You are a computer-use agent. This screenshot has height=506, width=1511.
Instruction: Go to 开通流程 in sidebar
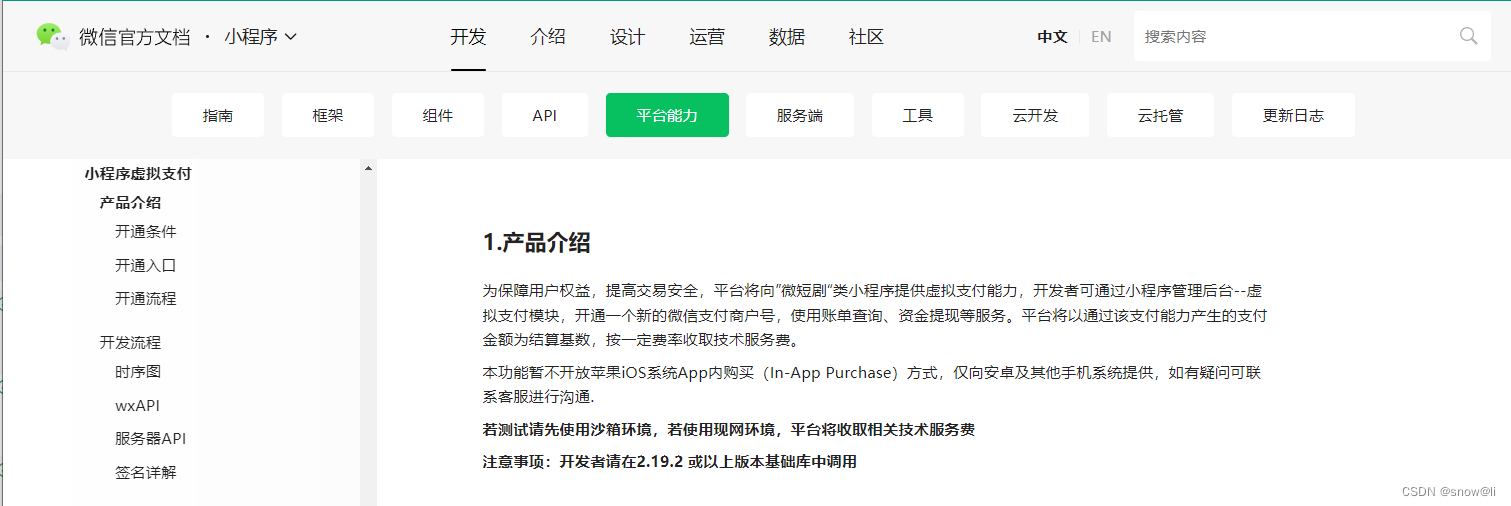146,298
